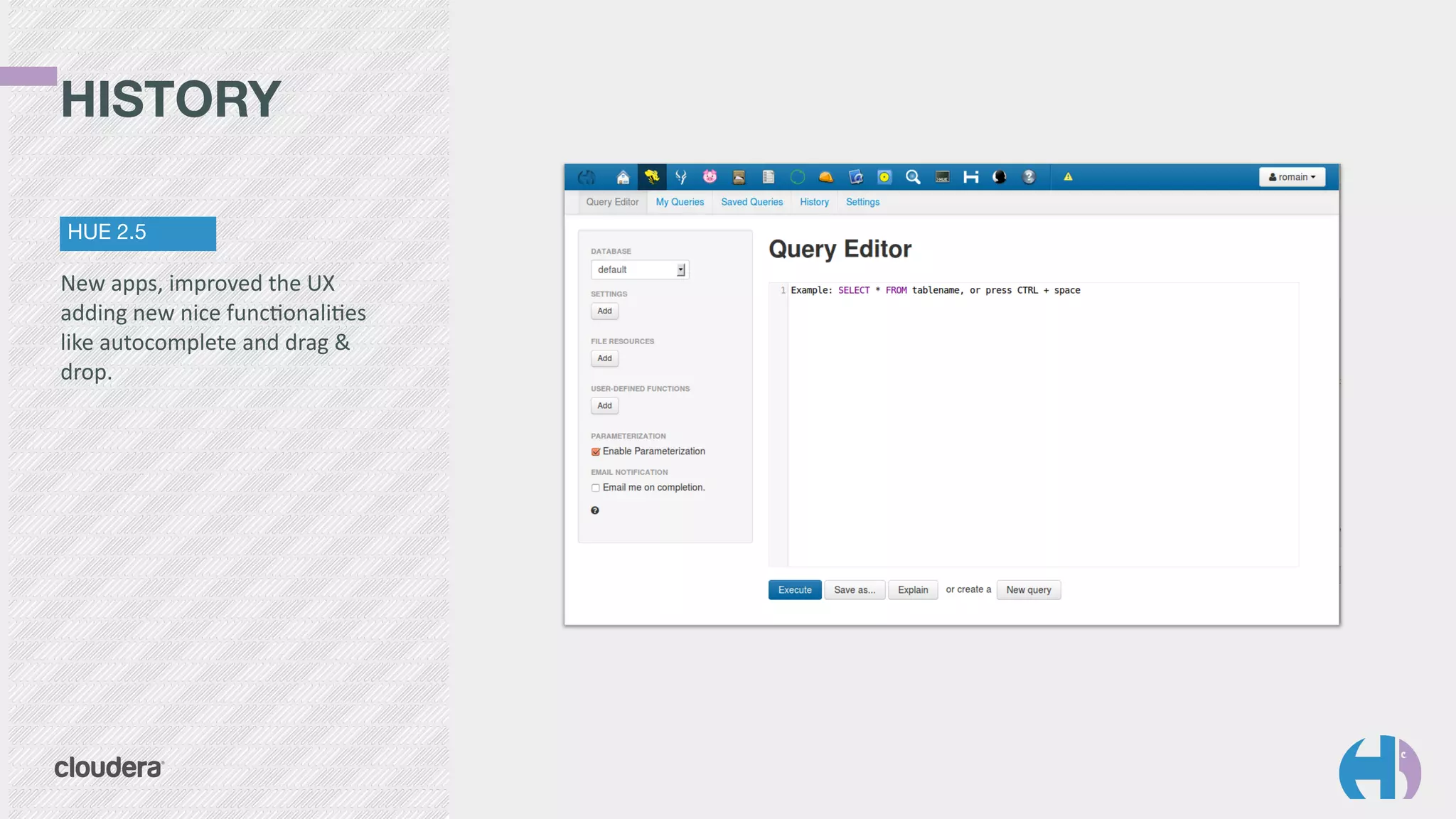Click the sidebar help question icon
The height and width of the screenshot is (819, 1456).
pos(595,510)
